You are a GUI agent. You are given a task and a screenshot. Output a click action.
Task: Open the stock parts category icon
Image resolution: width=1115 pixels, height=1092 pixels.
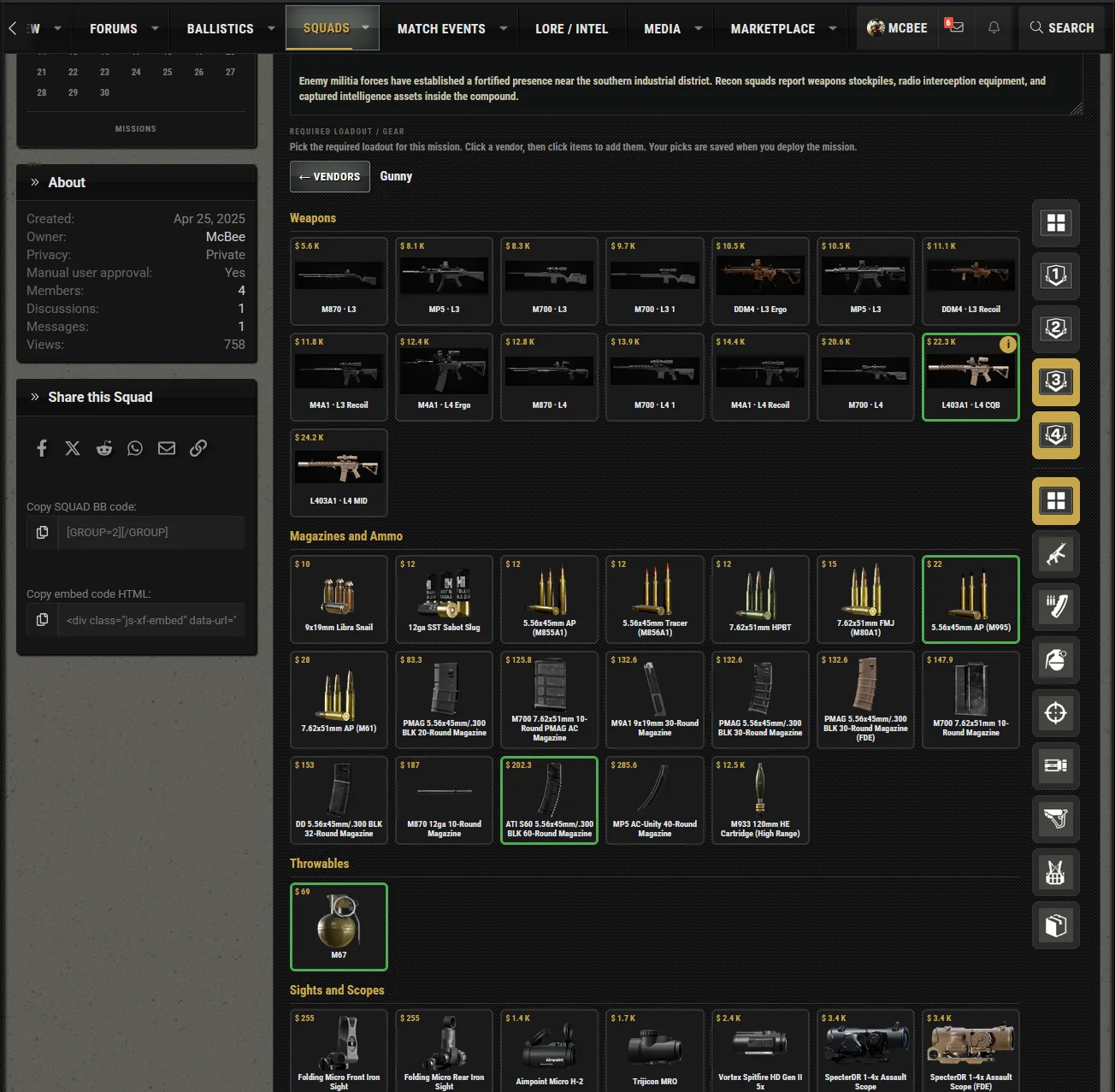[x=1056, y=819]
